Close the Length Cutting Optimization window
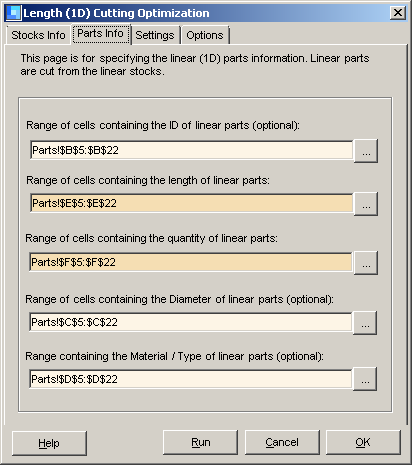 398,13
